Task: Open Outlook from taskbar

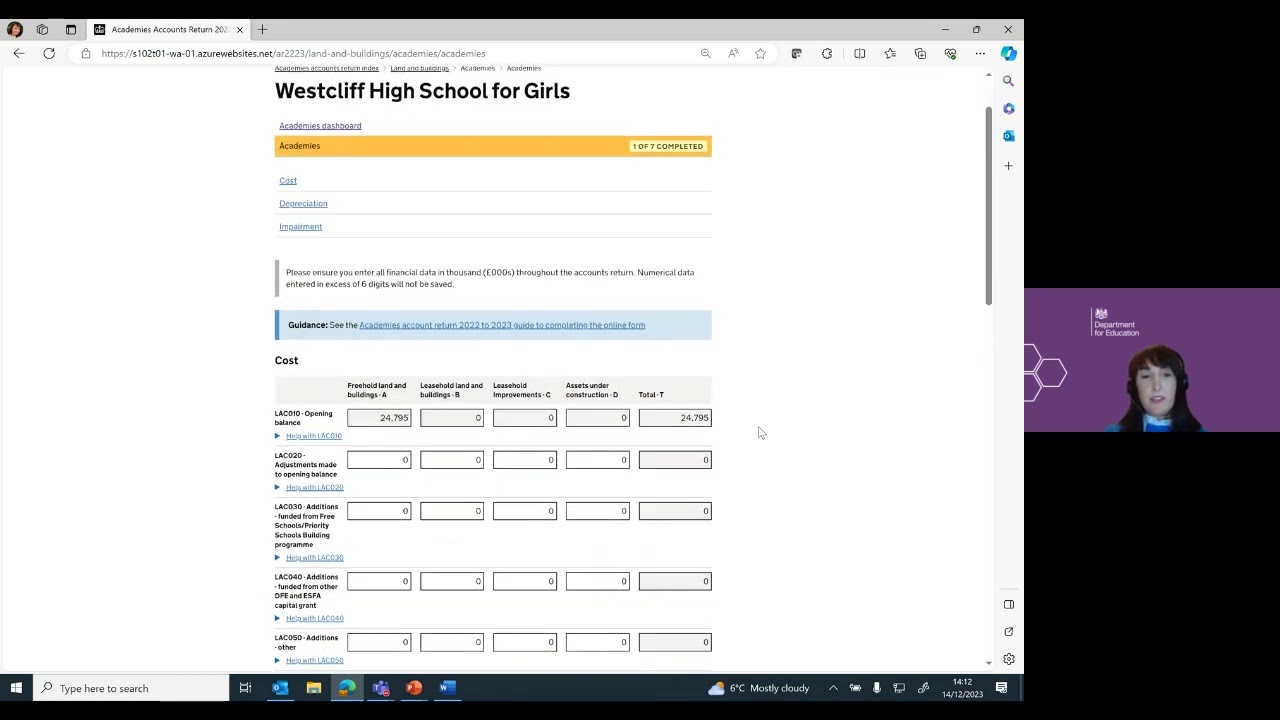Action: 280,688
